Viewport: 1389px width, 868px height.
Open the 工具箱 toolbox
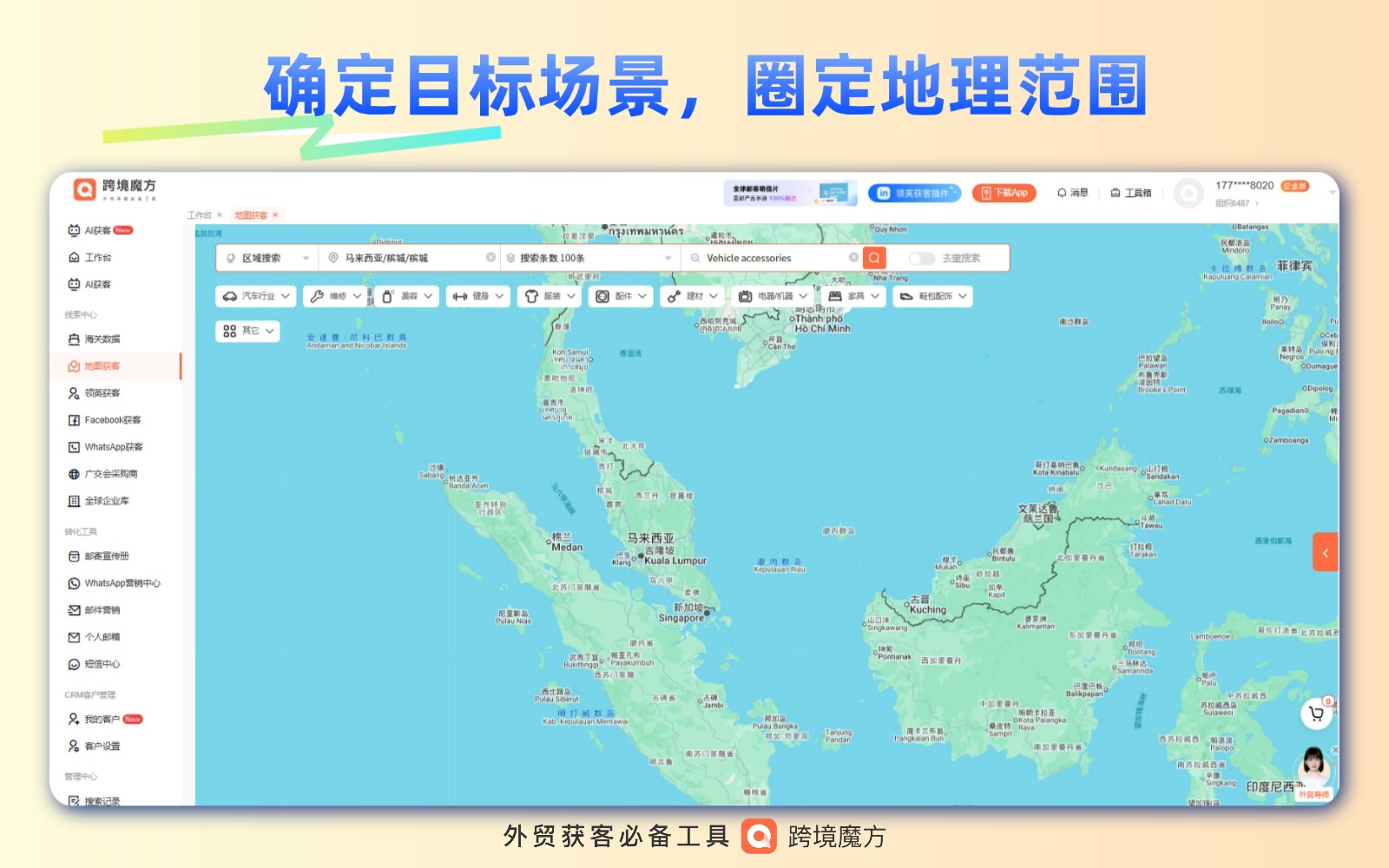(1131, 193)
